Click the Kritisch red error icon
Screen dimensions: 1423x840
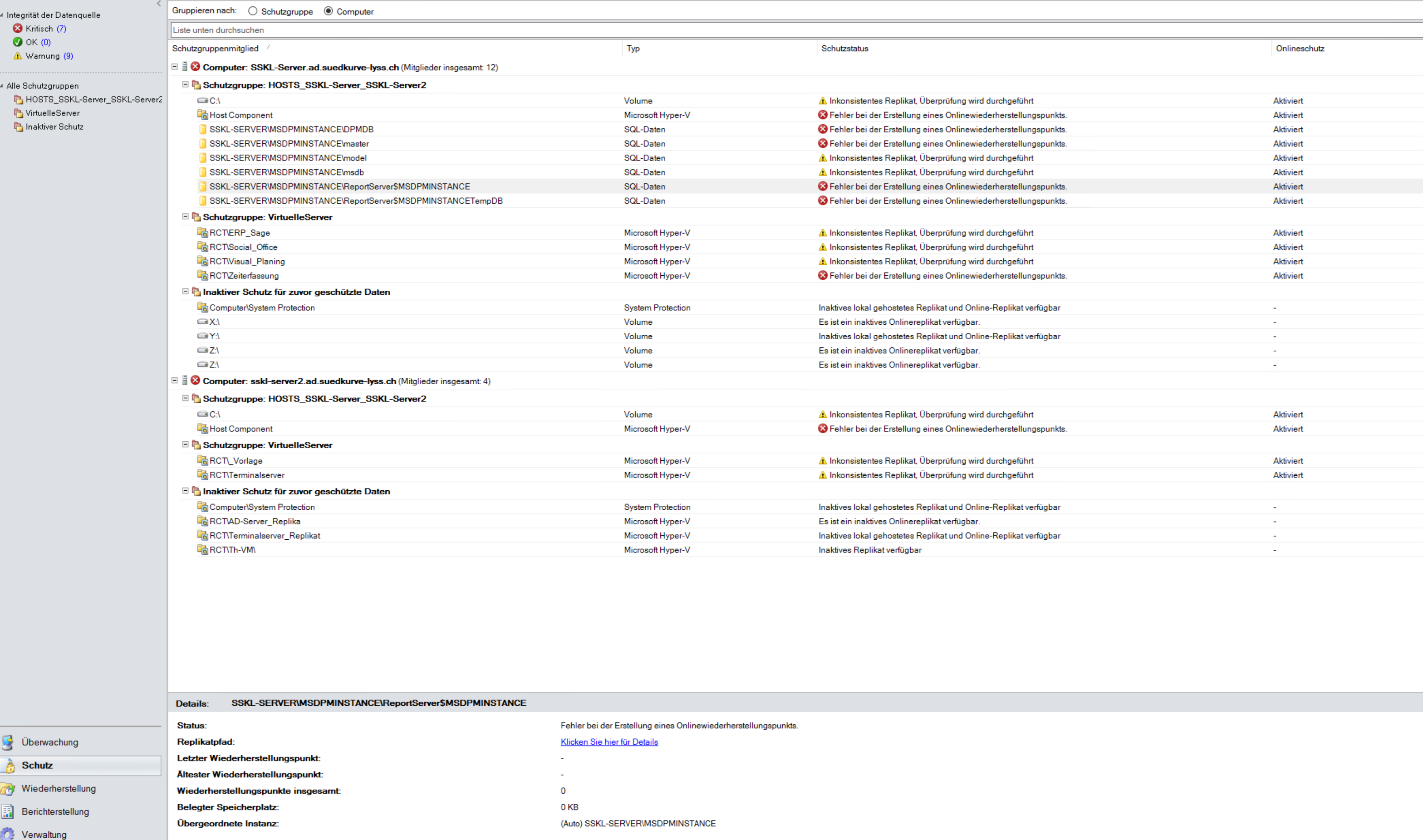click(18, 28)
